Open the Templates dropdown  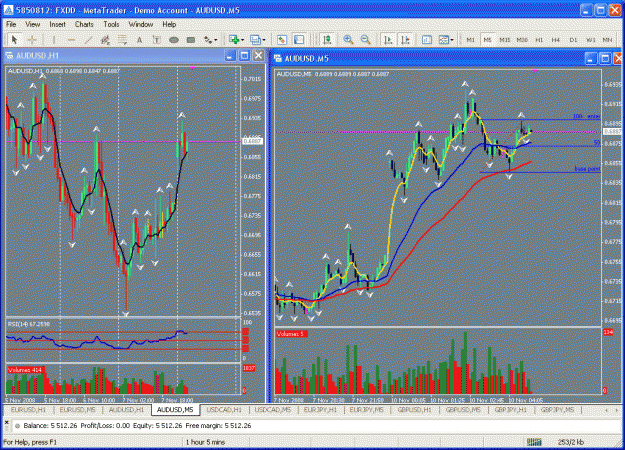coord(446,40)
